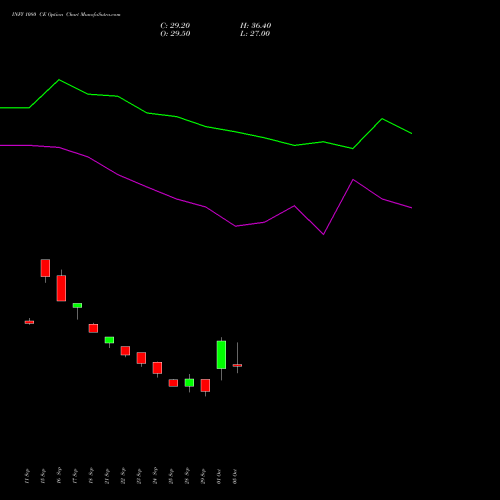This screenshot has width=500, height=500.
Task: Click the low value L: 27.00
Action: [255, 34]
